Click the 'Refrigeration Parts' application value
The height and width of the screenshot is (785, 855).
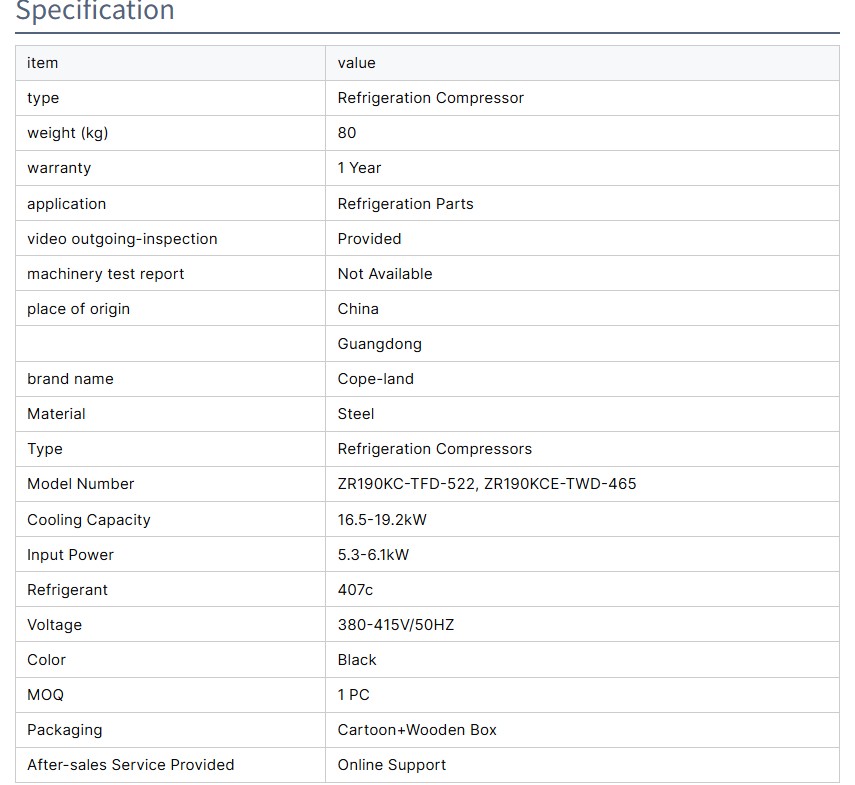coord(405,204)
